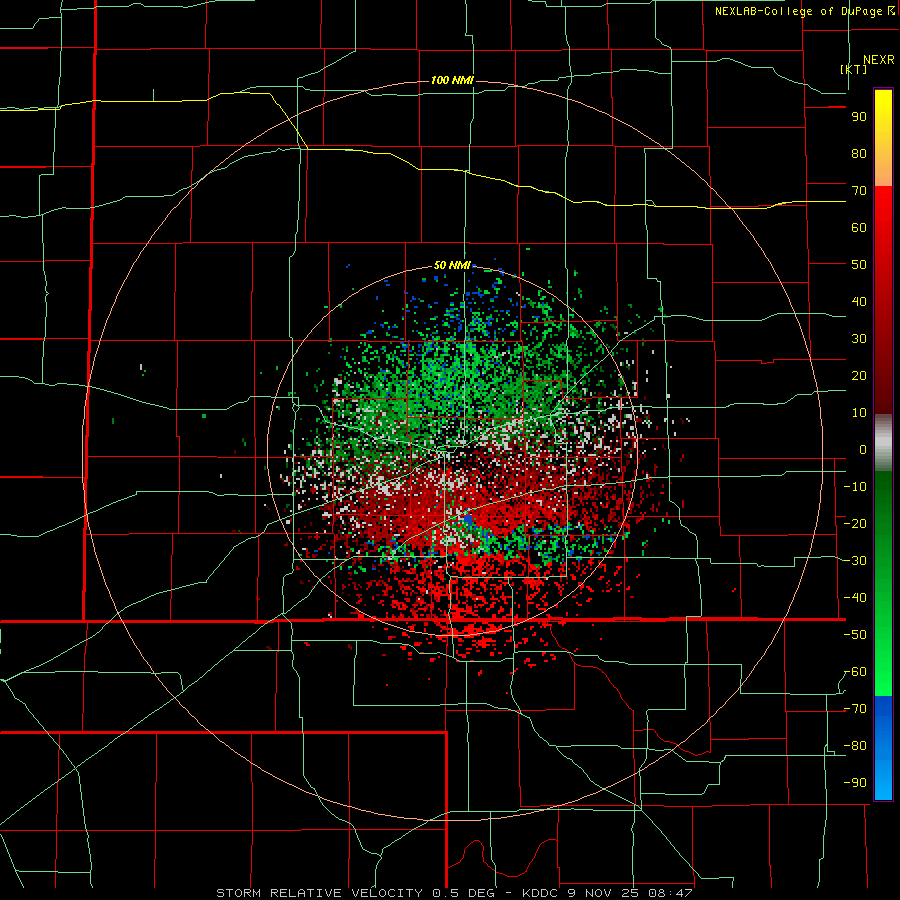Screen dimensions: 900x900
Task: Click the positive 30 scale value
Action: 859,339
